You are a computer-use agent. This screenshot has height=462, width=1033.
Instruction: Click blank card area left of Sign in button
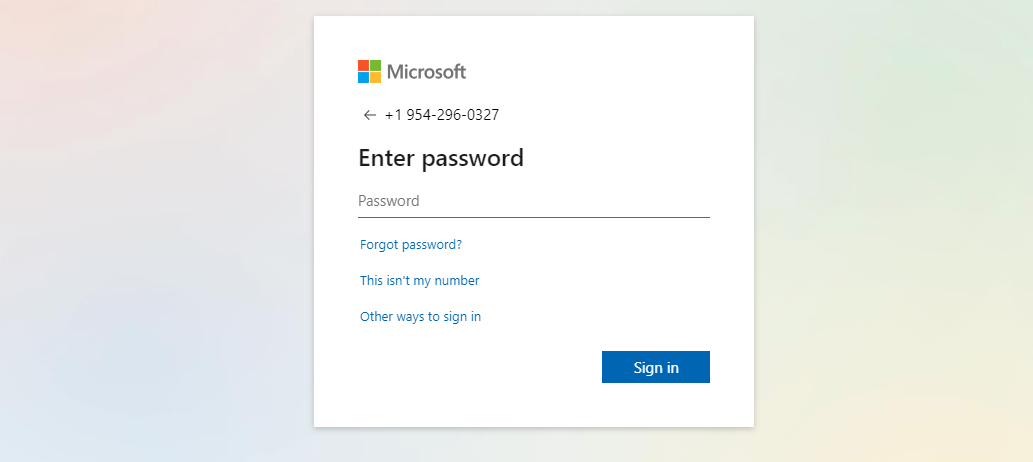click(470, 367)
